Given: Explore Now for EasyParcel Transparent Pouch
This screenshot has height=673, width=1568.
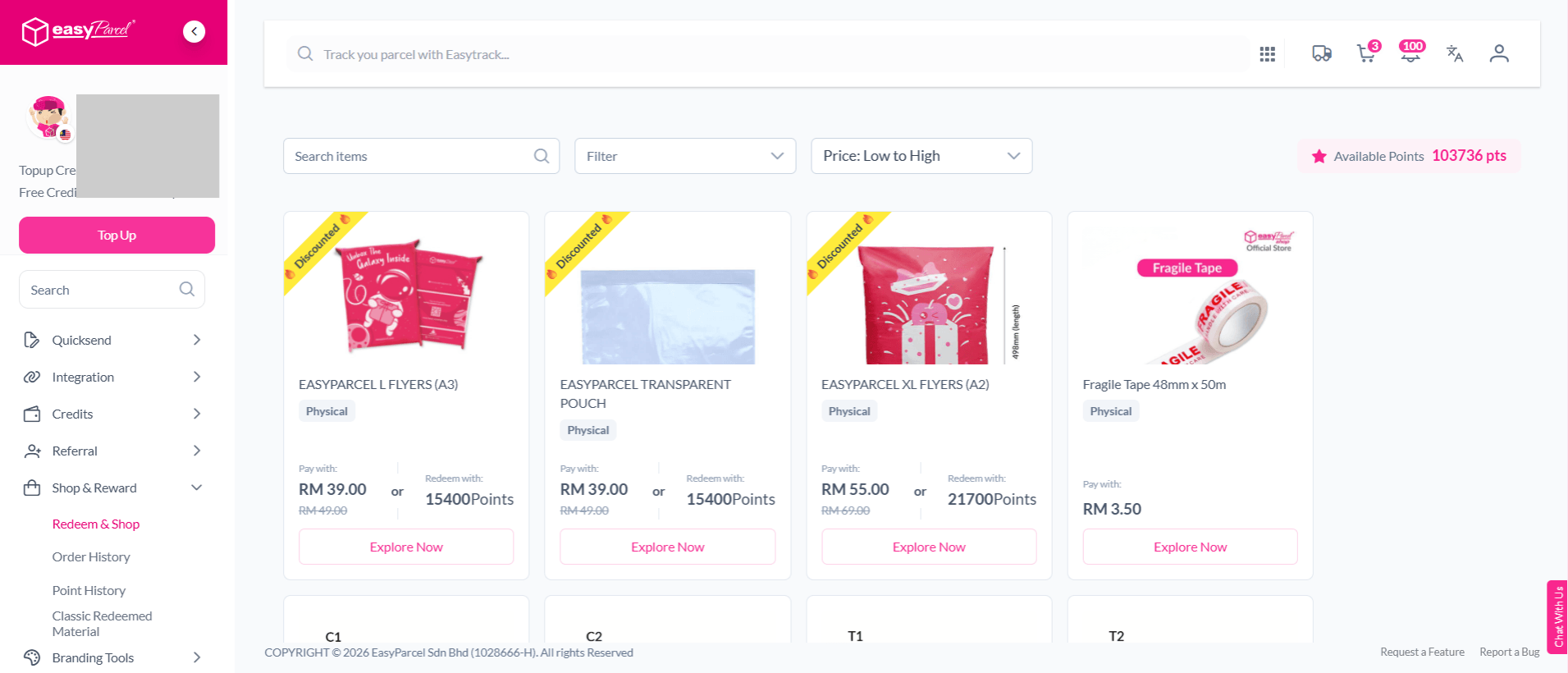Looking at the screenshot, I should click(x=668, y=547).
